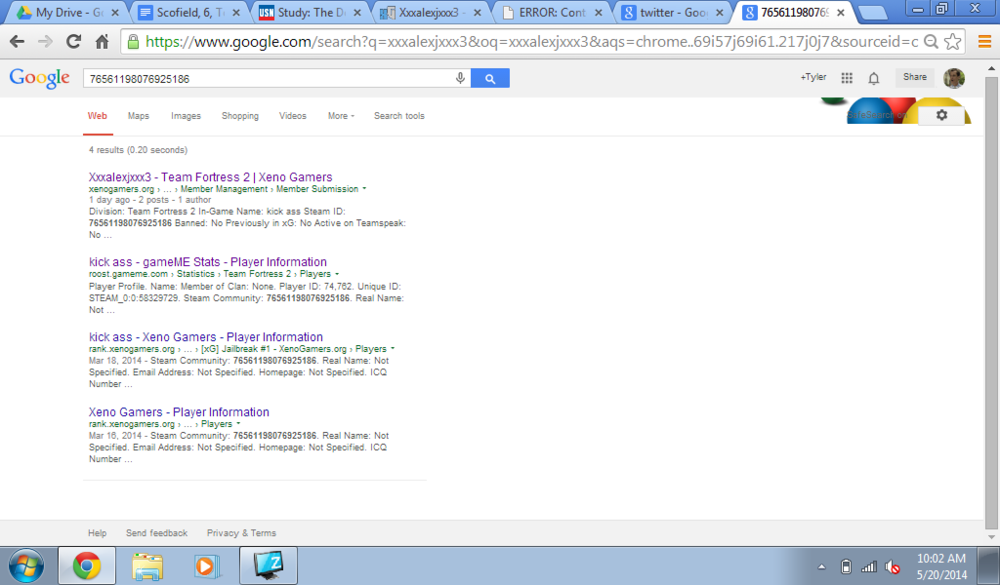Select the Videos search category
This screenshot has width=1000, height=585.
(x=293, y=116)
